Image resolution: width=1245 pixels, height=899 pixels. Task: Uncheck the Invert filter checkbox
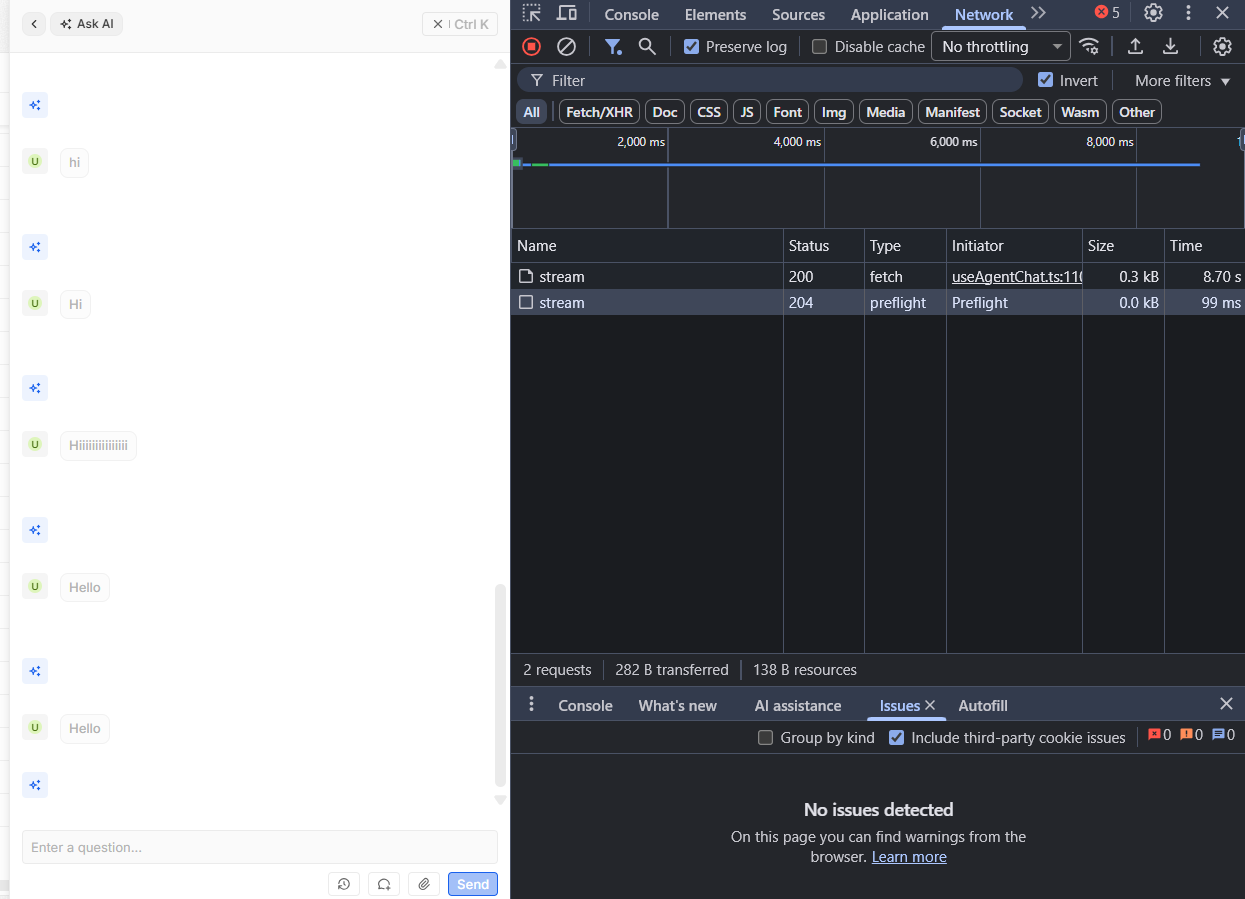[x=1045, y=80]
